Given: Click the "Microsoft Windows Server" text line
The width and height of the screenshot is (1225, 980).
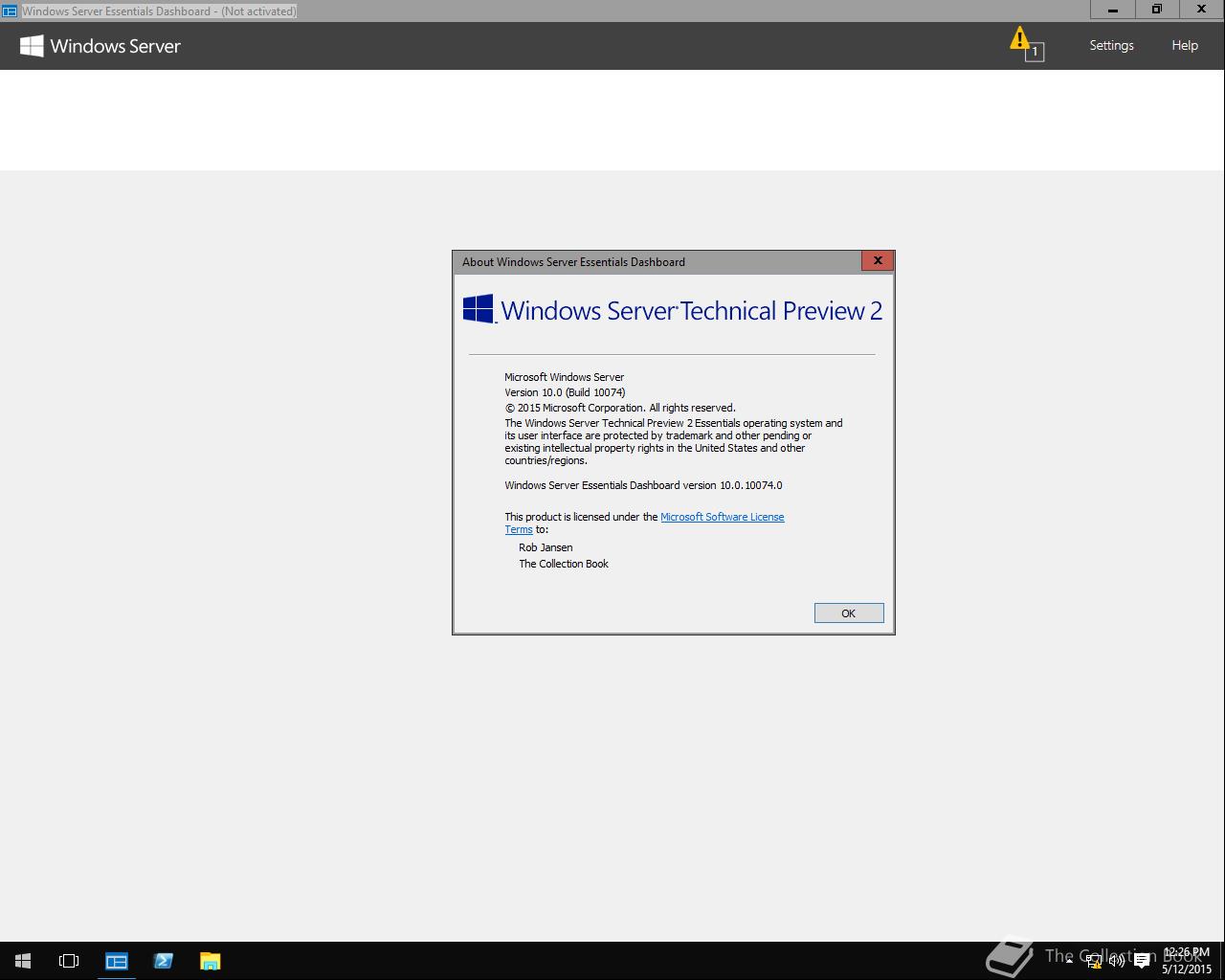Looking at the screenshot, I should pyautogui.click(x=564, y=377).
